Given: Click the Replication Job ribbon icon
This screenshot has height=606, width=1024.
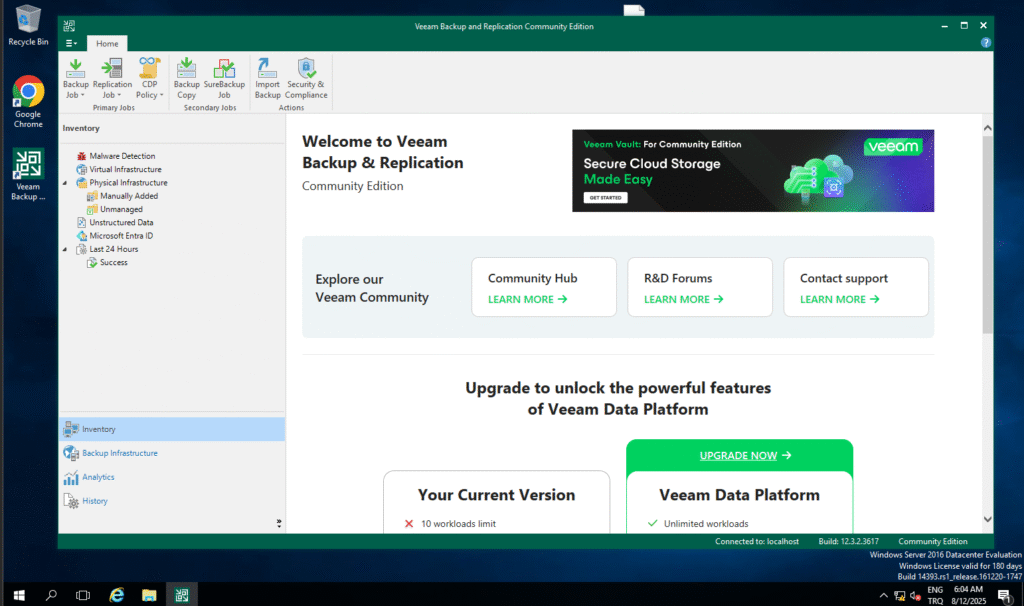Looking at the screenshot, I should pyautogui.click(x=112, y=69).
